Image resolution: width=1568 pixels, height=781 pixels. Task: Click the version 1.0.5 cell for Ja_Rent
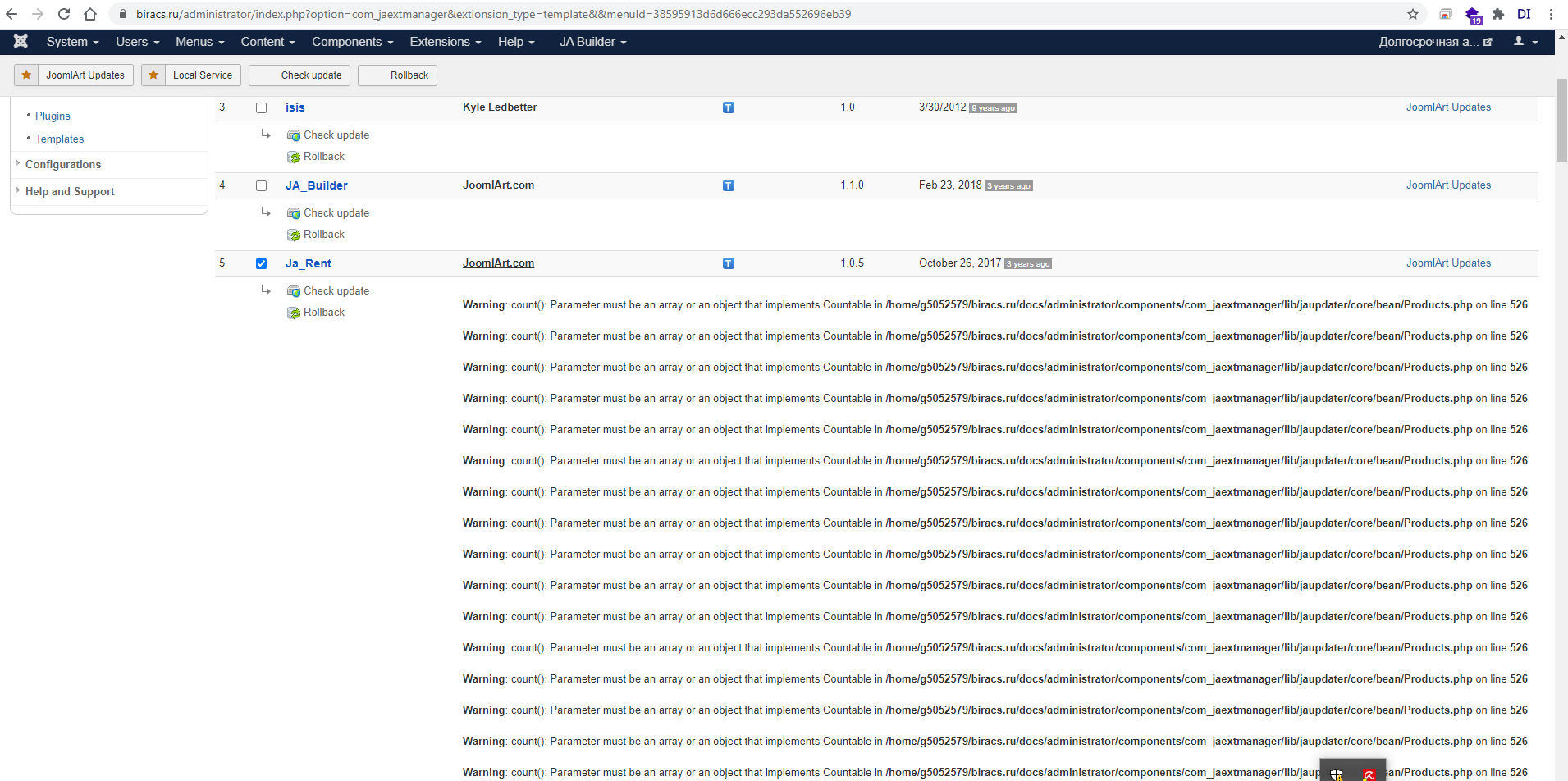pyautogui.click(x=852, y=263)
